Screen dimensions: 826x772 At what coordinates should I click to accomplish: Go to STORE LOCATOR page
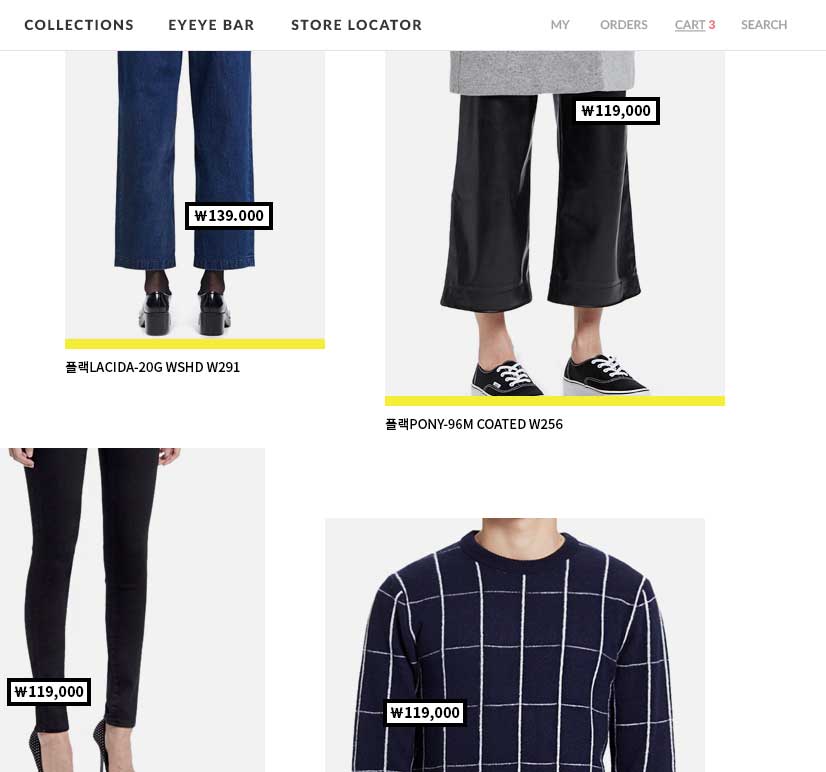357,25
